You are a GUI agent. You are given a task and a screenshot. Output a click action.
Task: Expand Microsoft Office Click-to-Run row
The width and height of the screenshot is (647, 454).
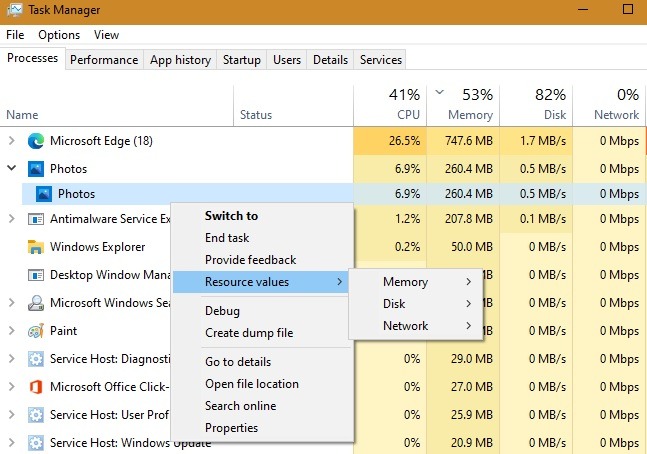pos(12,387)
